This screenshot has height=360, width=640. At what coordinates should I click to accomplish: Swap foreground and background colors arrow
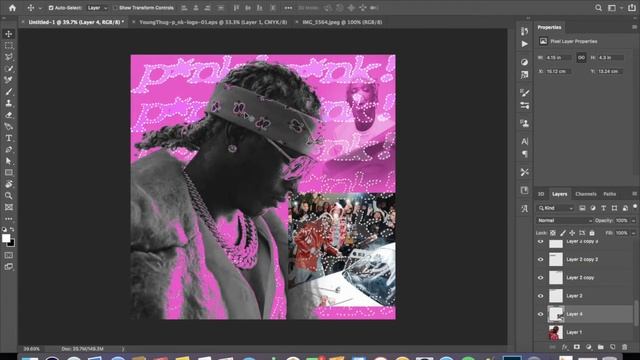(12, 230)
